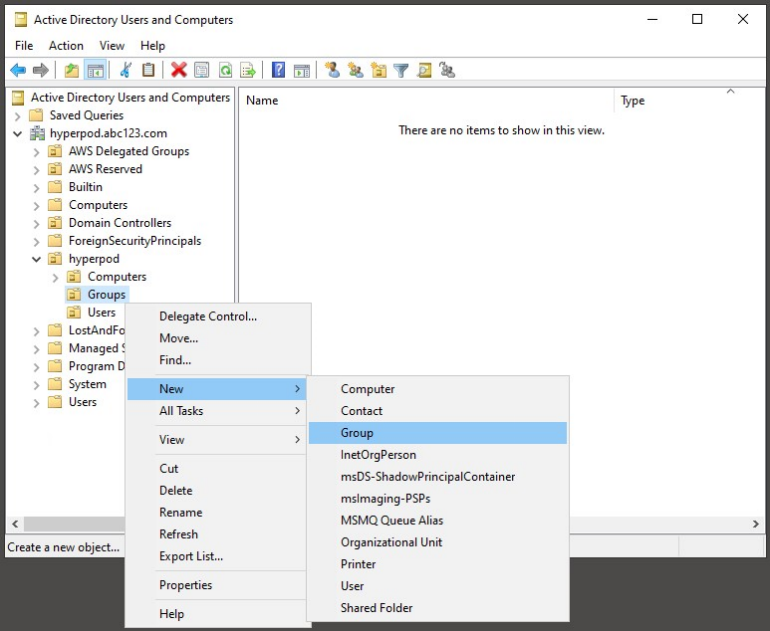Image resolution: width=770 pixels, height=631 pixels.
Task: Expand the Saved Queries node
Action: click(x=18, y=116)
